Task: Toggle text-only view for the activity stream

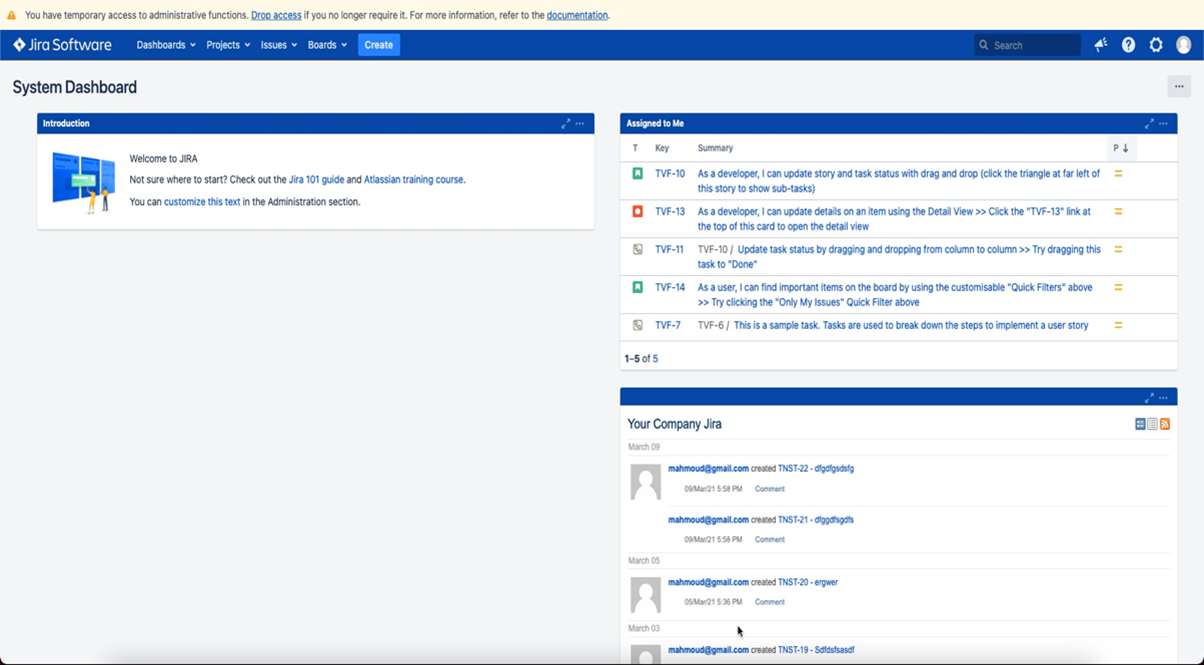Action: (1152, 424)
